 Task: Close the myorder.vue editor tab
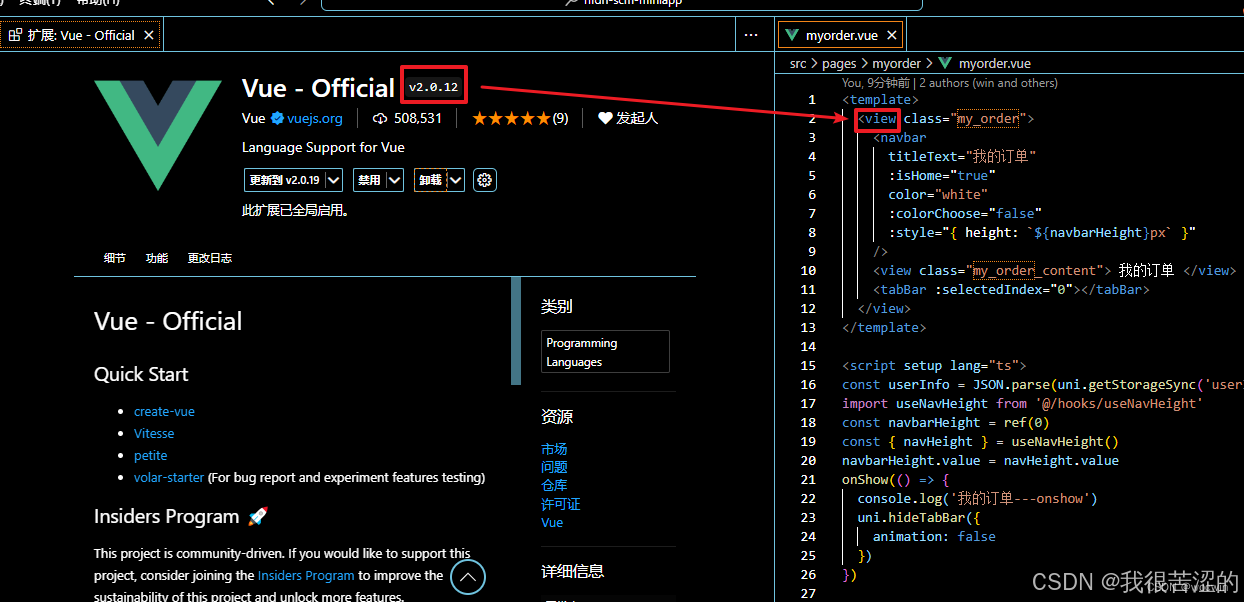pos(891,35)
